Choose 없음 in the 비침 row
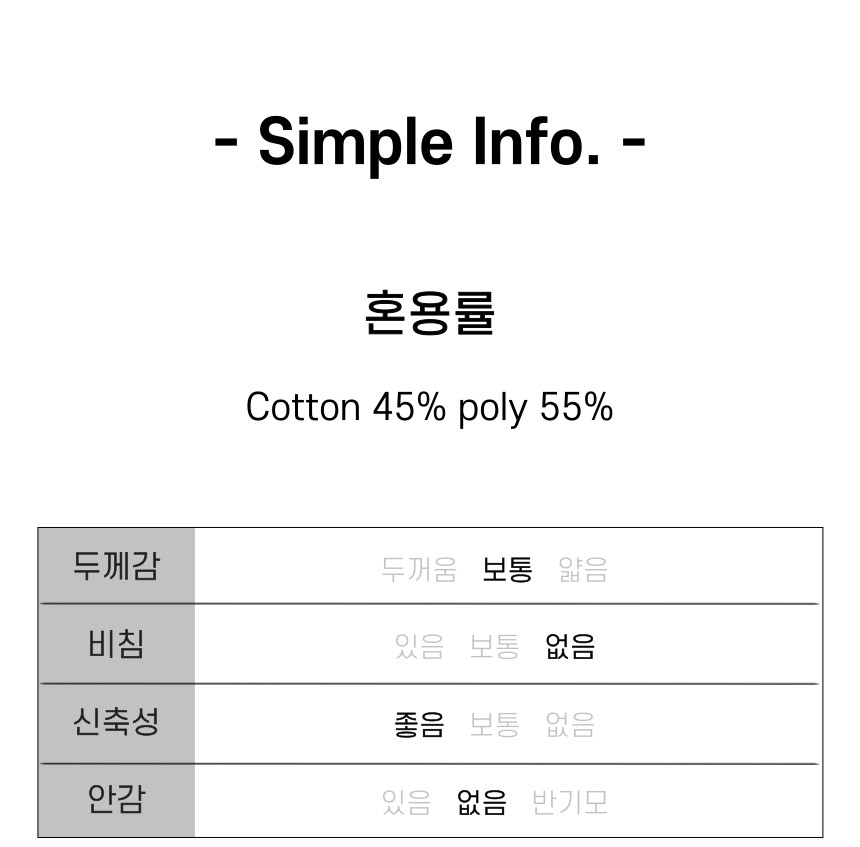The height and width of the screenshot is (847, 860). (x=570, y=646)
